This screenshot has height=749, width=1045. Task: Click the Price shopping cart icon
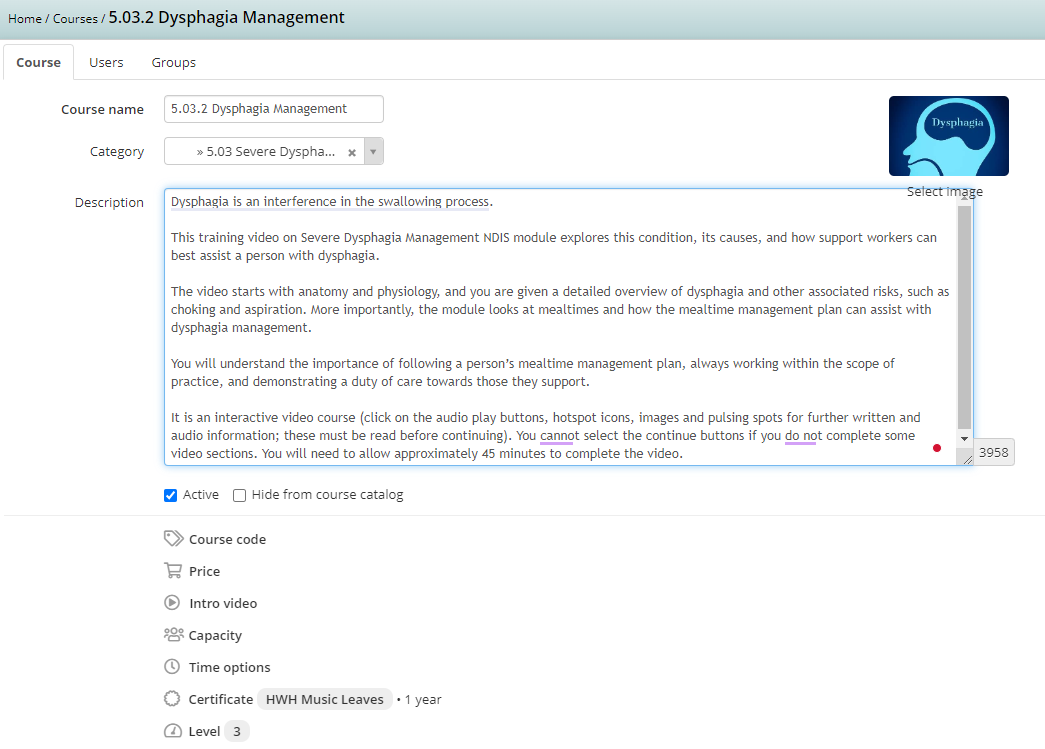173,570
